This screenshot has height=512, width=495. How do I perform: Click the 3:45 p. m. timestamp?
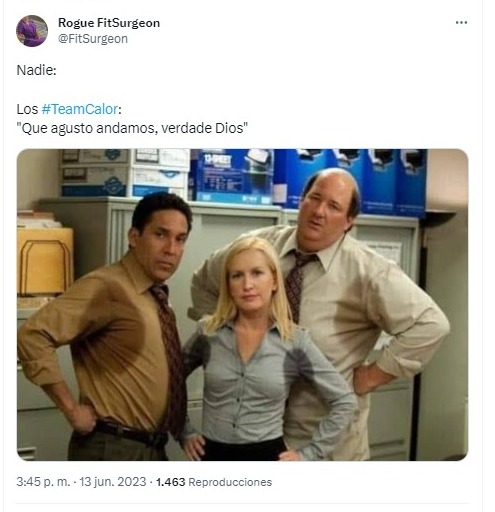[x=43, y=482]
